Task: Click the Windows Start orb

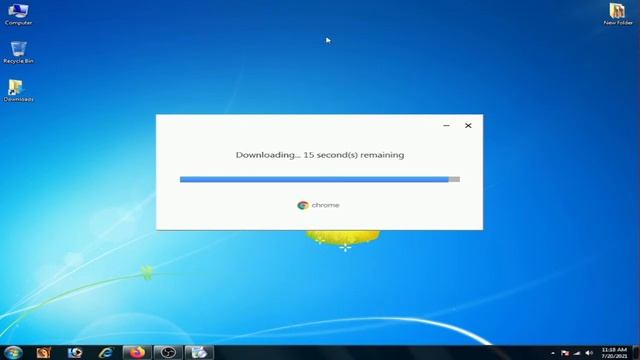Action: click(13, 353)
